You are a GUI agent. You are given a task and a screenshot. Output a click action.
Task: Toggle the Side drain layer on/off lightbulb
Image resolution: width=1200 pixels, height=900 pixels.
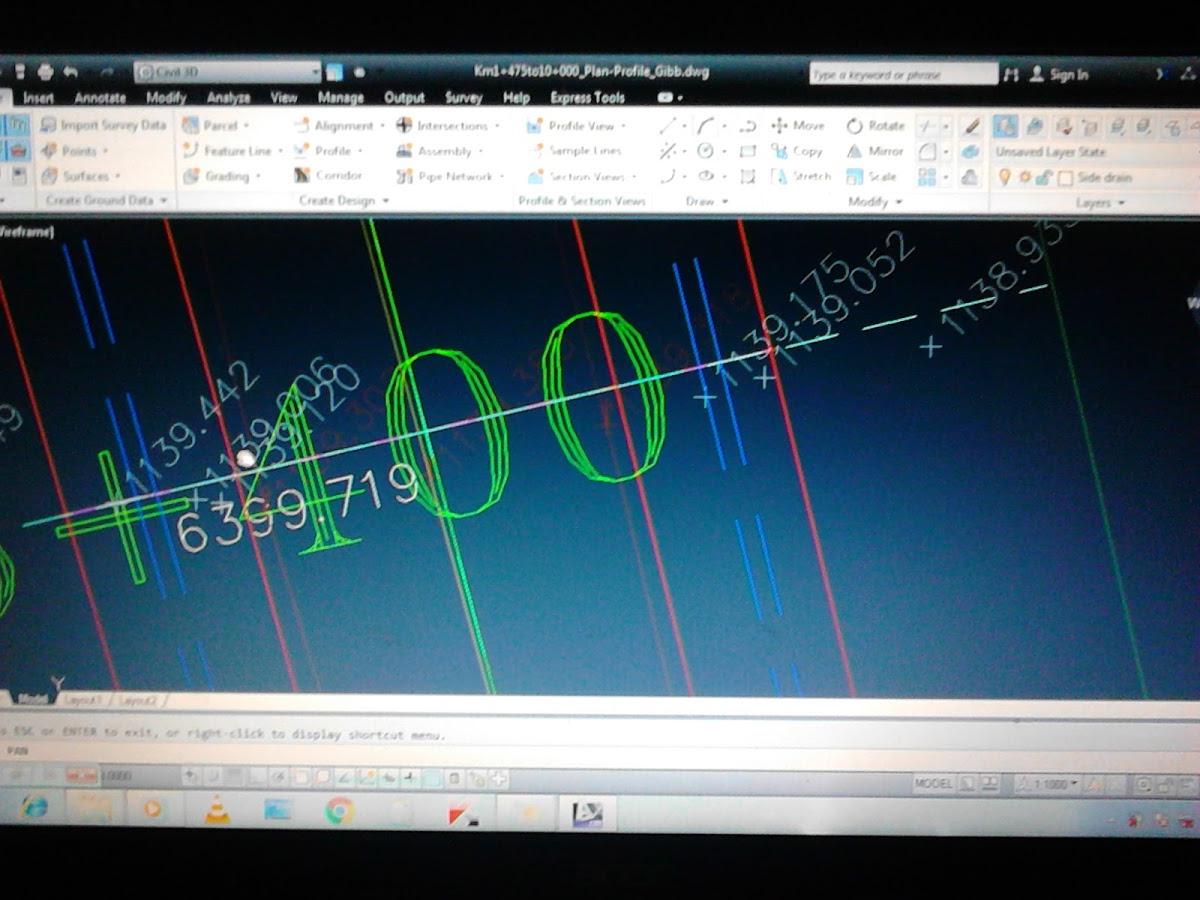pyautogui.click(x=1006, y=177)
